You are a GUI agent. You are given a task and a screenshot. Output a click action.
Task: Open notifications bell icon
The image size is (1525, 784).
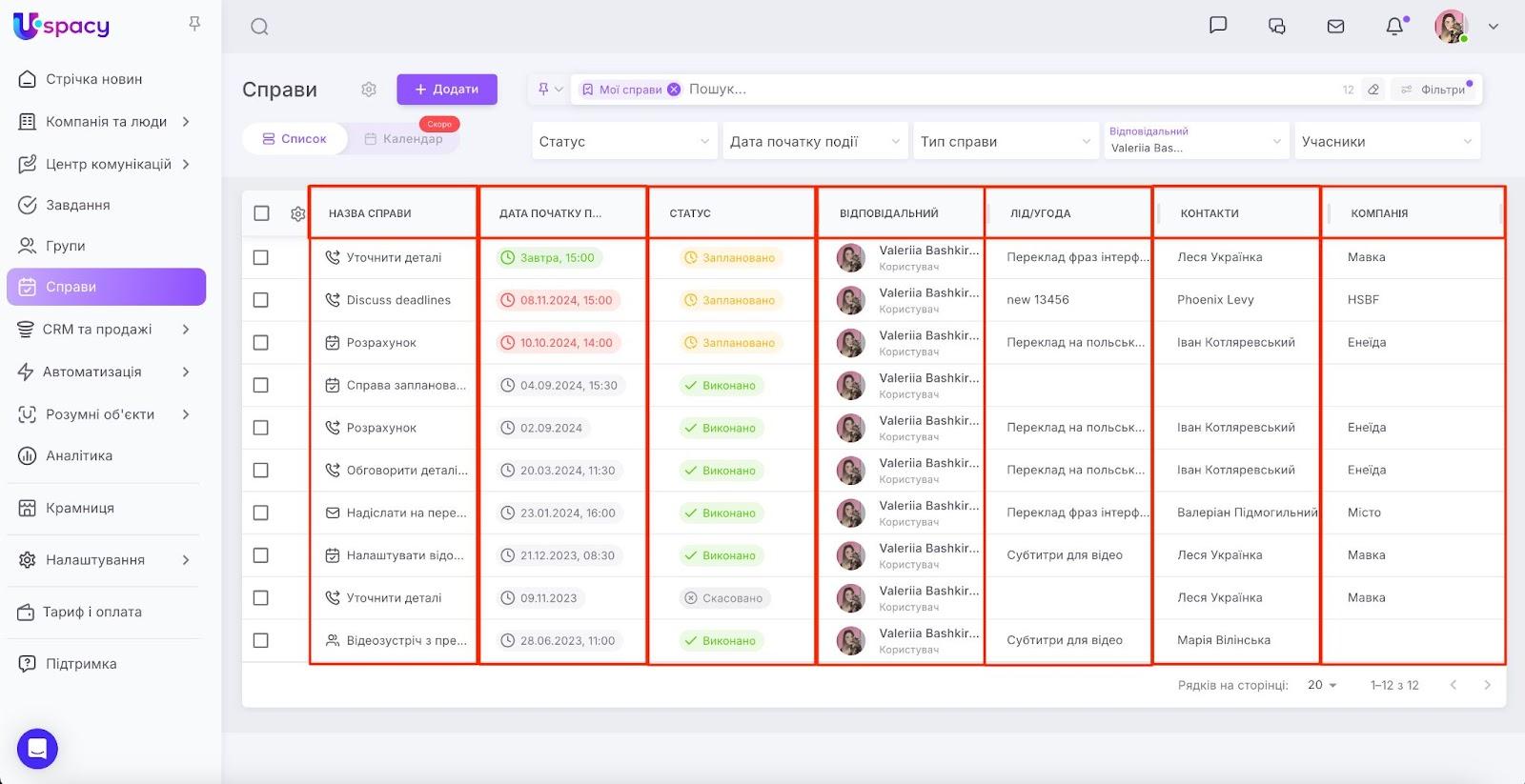[1395, 27]
